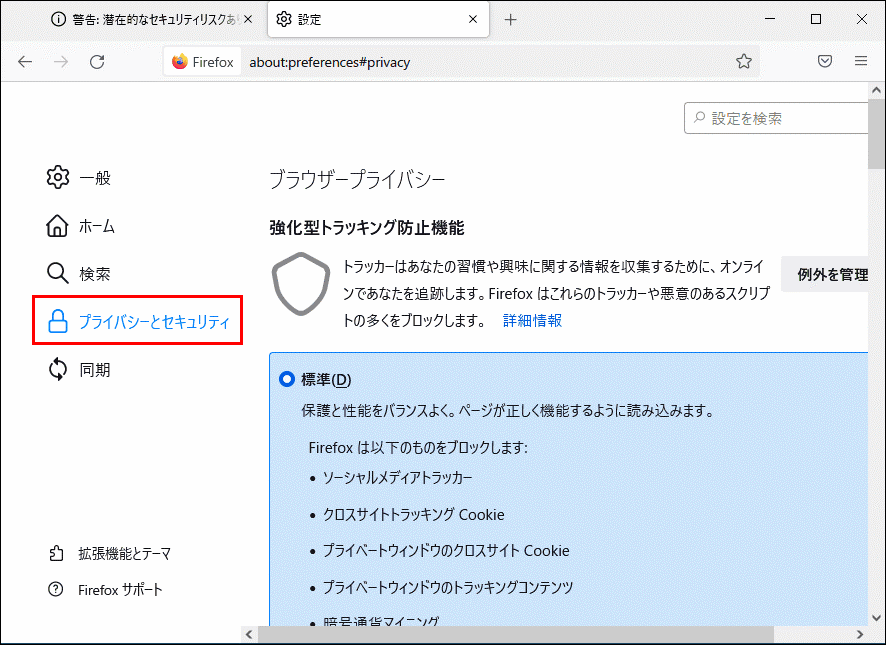Open Firefox サポート link
This screenshot has width=886, height=645.
click(106, 590)
